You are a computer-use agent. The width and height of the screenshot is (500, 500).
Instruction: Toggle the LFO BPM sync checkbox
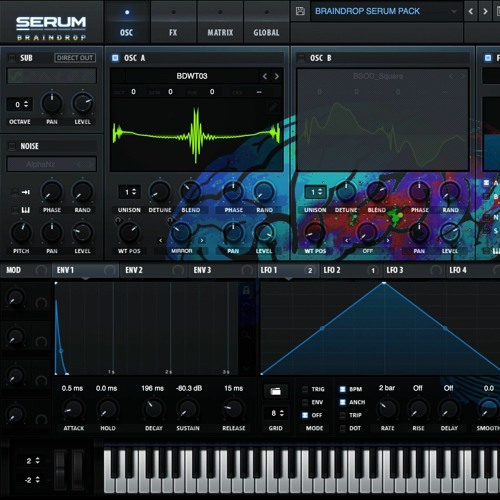tap(342, 389)
